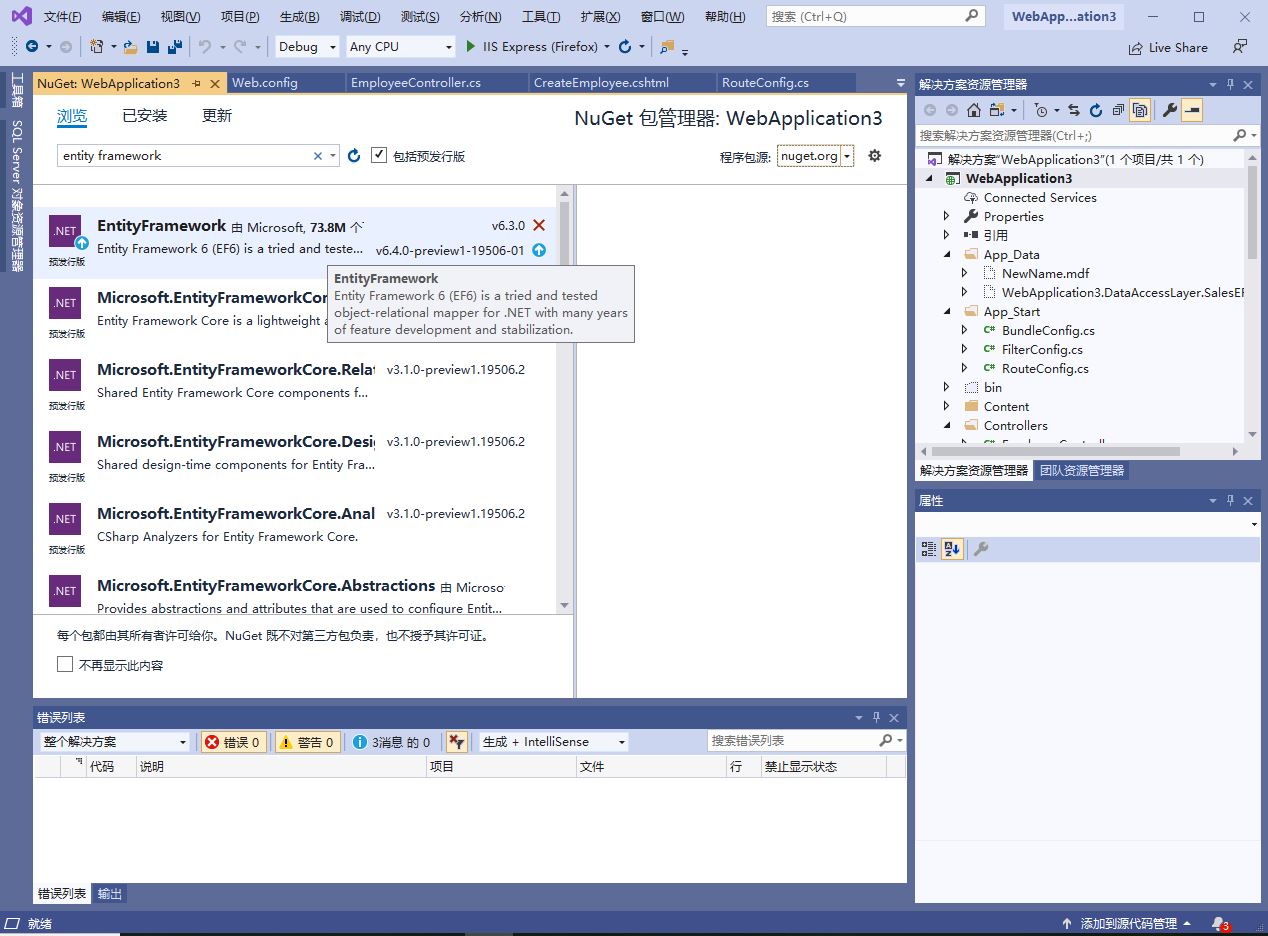Toggle the 包括预发行版 checkbox

[x=379, y=155]
